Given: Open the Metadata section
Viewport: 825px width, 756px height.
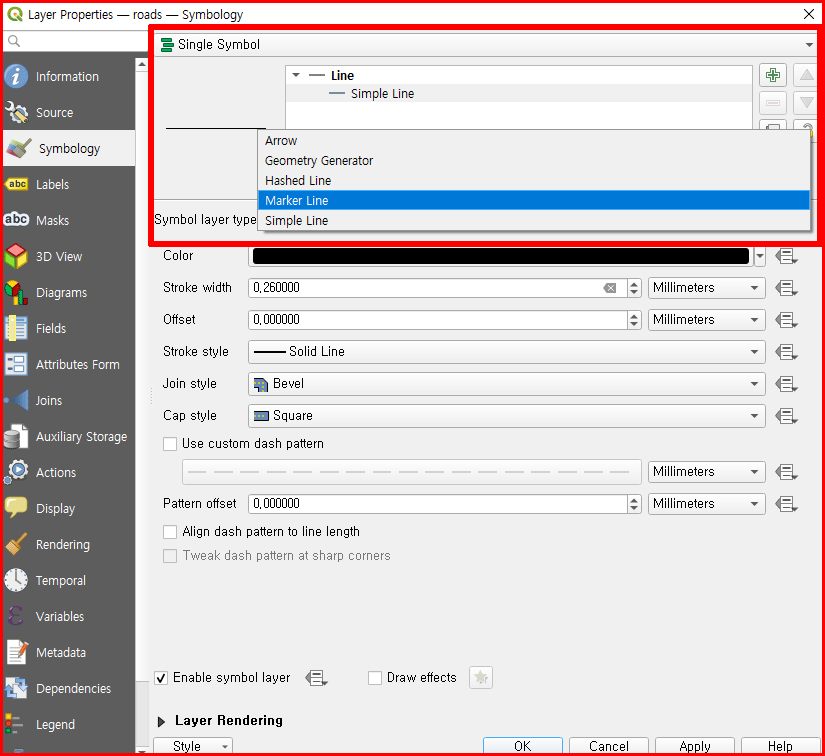Looking at the screenshot, I should point(68,653).
